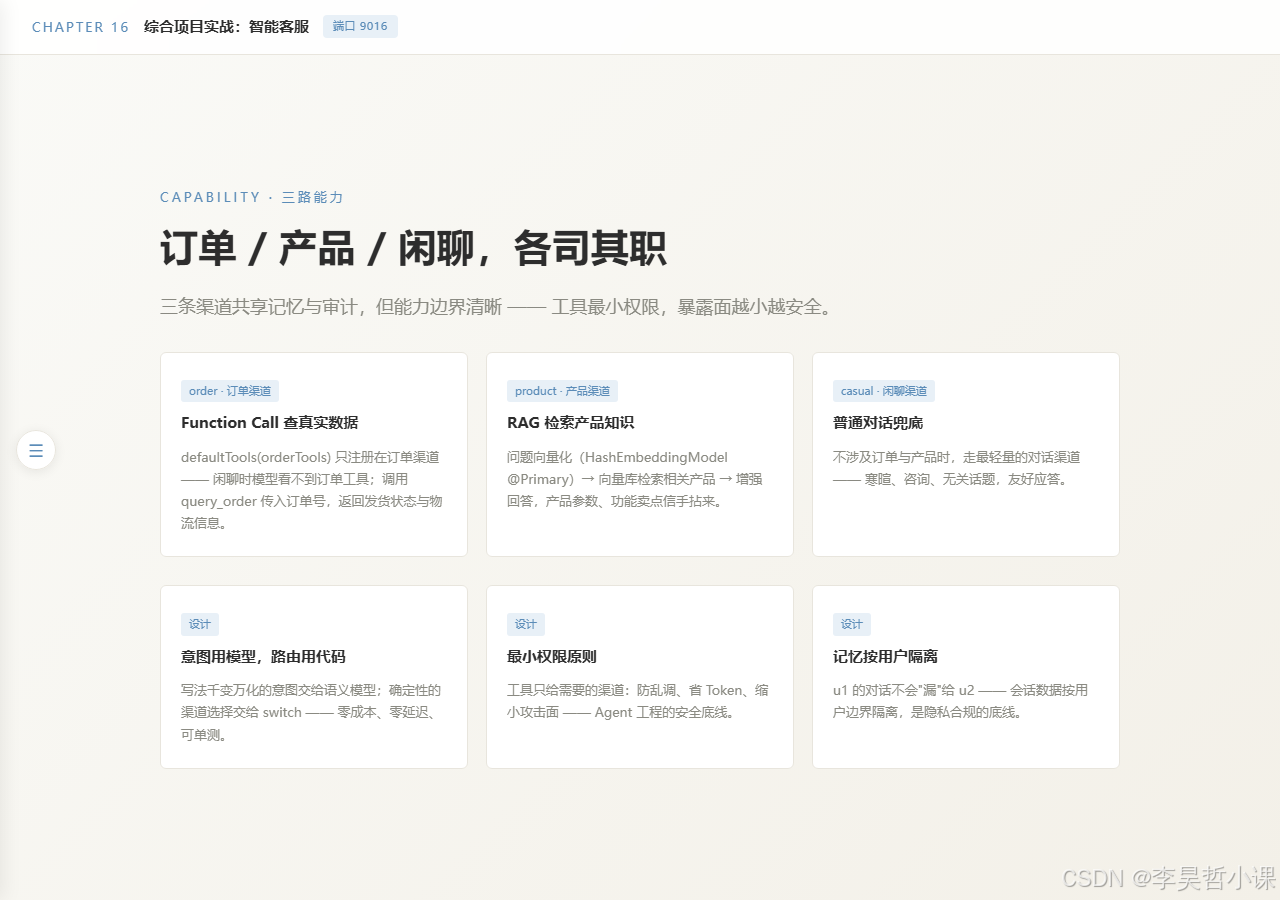Click the defaultTools(orderTools) description paragraph
The width and height of the screenshot is (1280, 900).
click(x=313, y=490)
